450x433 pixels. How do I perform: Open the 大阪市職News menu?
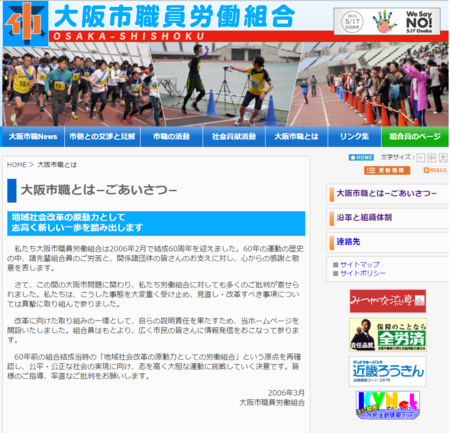(x=33, y=136)
